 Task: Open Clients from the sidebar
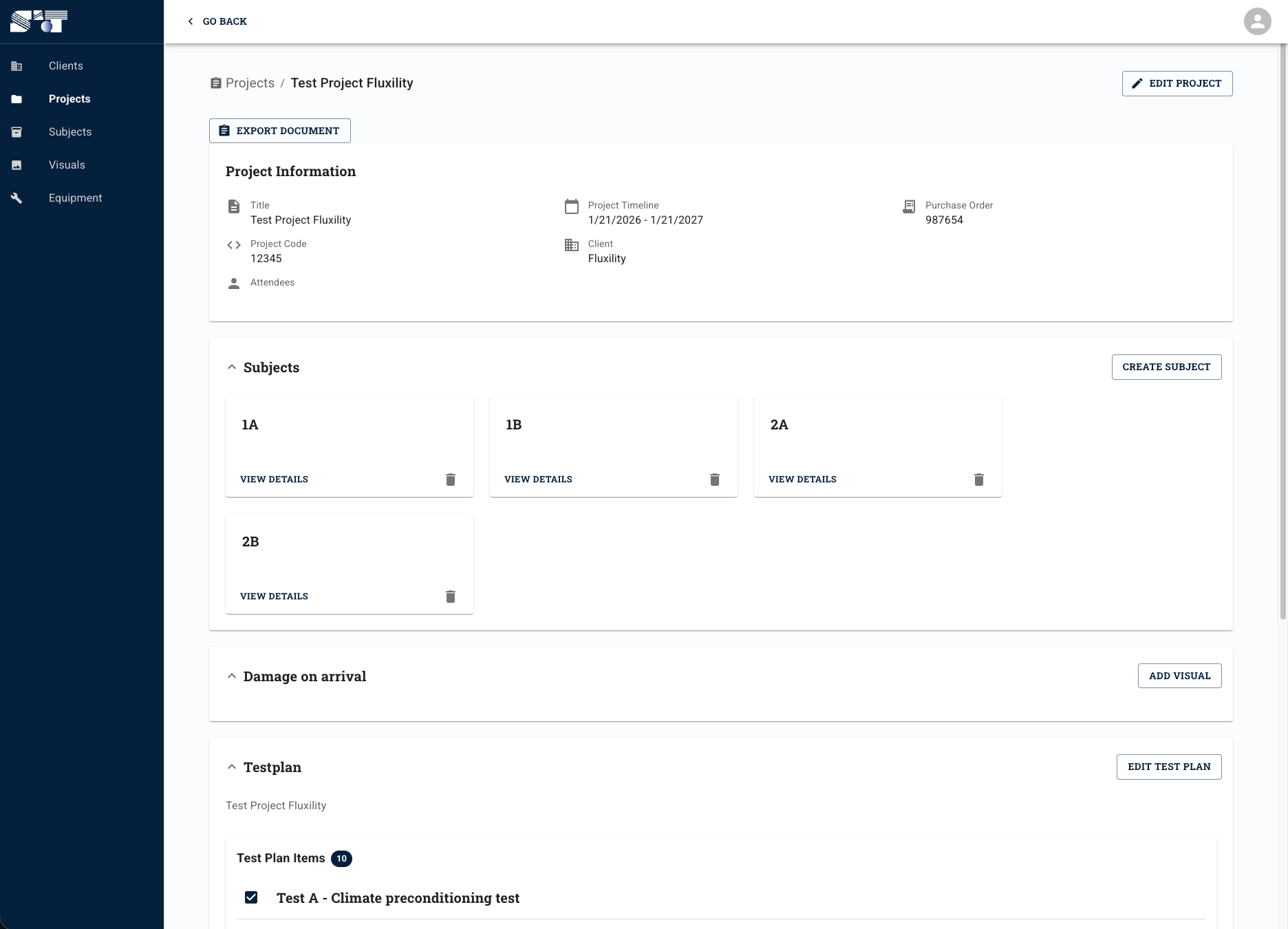(66, 66)
